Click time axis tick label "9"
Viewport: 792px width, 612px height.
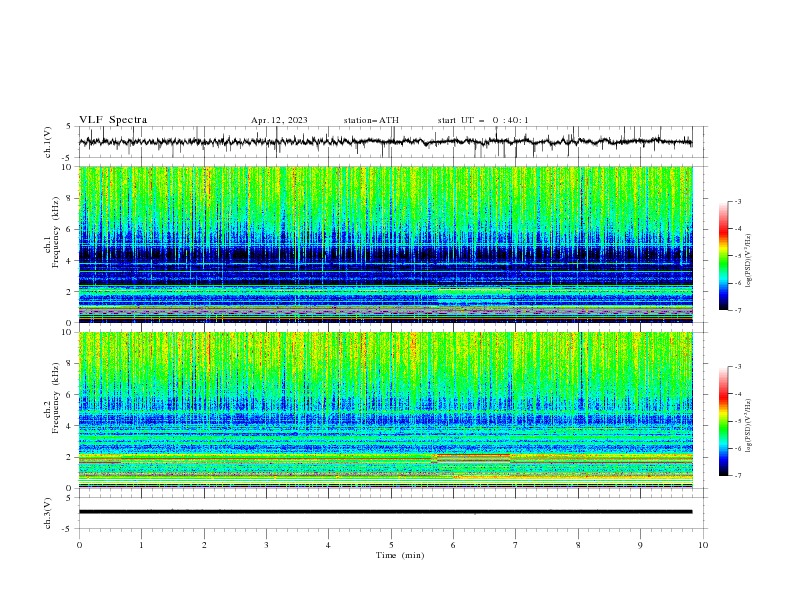pyautogui.click(x=640, y=545)
